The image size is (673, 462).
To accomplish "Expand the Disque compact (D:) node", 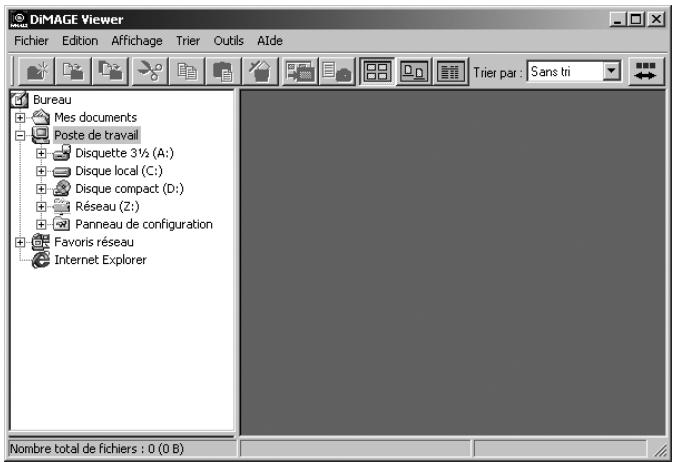I will (x=41, y=188).
